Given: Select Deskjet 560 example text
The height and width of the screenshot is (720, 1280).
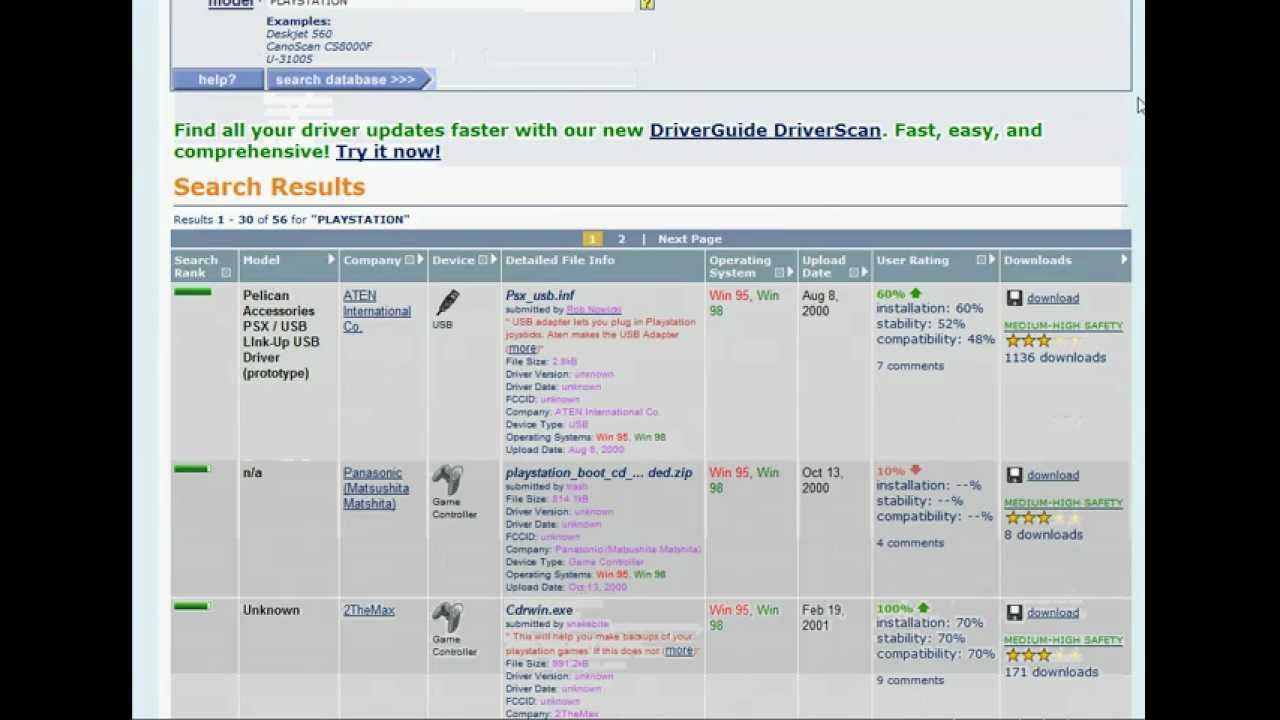Looking at the screenshot, I should click(x=299, y=34).
